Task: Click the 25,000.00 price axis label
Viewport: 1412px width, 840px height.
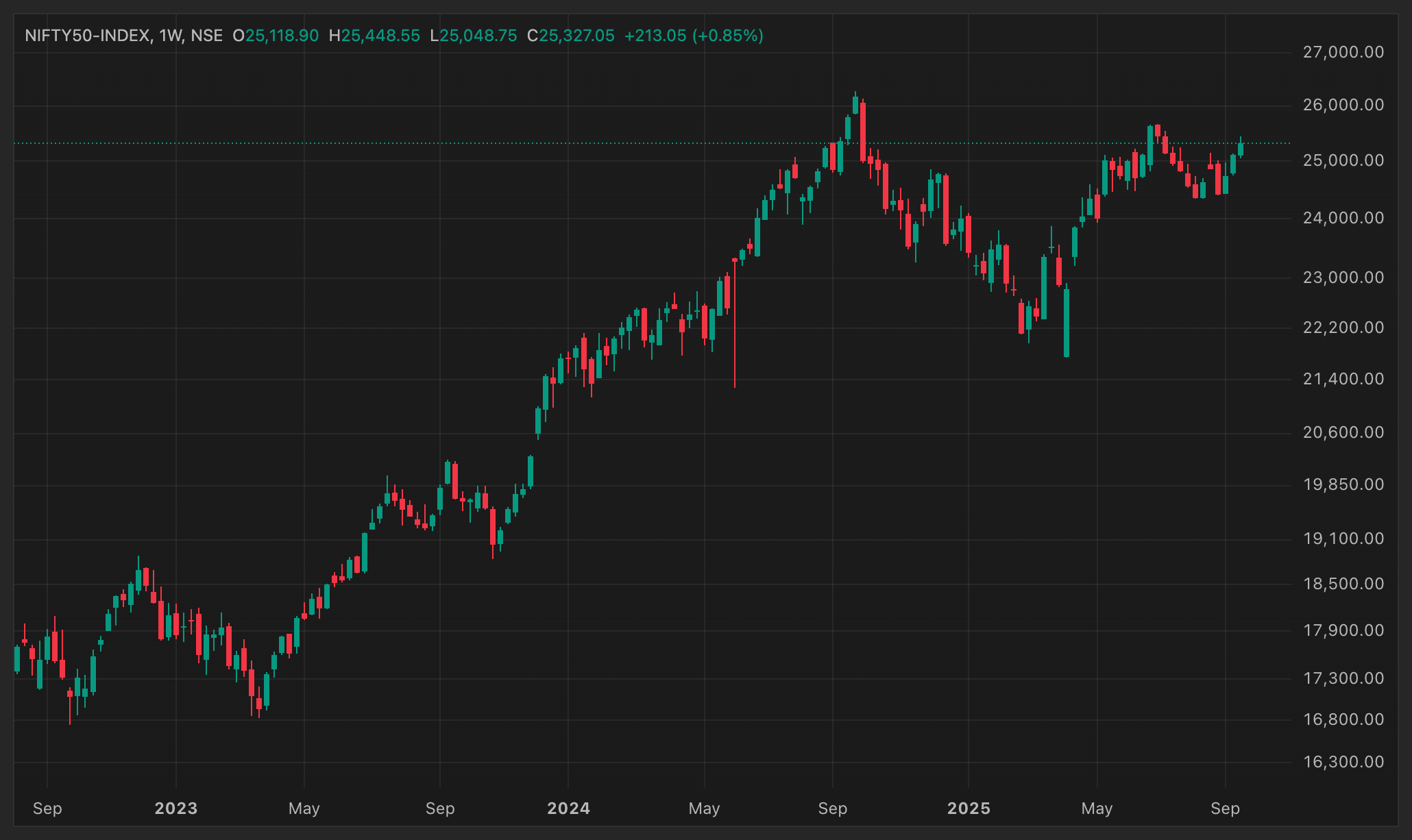Action: (1343, 160)
